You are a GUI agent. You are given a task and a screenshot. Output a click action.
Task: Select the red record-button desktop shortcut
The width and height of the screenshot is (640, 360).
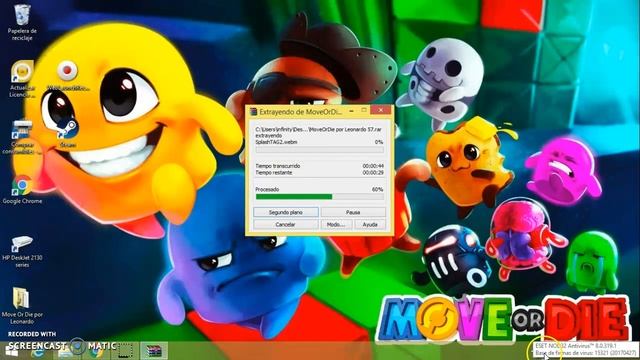coord(68,76)
